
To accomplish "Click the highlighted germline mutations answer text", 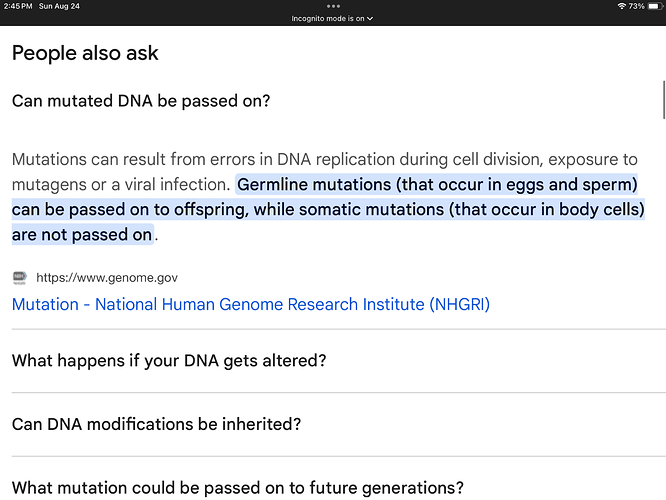I will coord(328,209).
